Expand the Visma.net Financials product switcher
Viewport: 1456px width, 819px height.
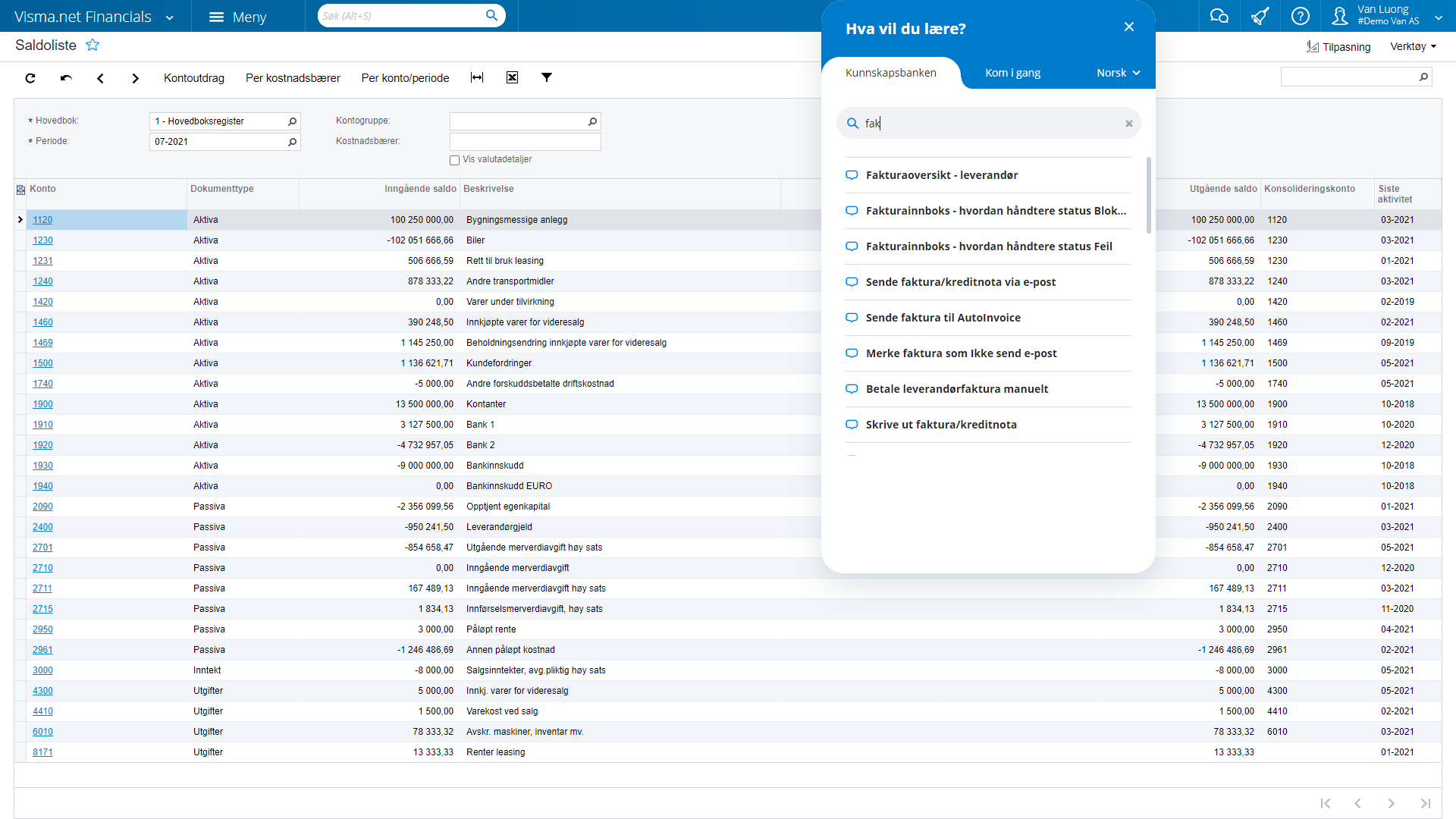point(170,17)
